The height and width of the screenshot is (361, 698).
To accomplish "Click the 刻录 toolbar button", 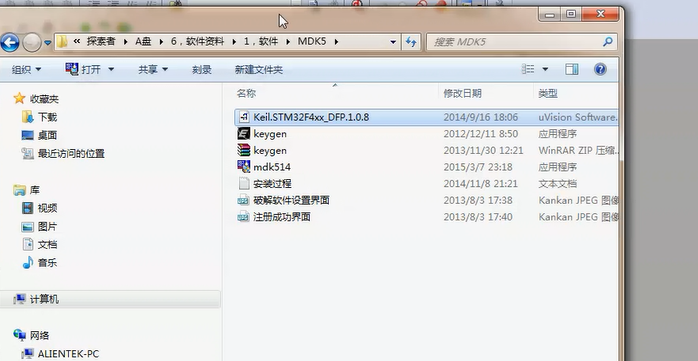I will [201, 69].
